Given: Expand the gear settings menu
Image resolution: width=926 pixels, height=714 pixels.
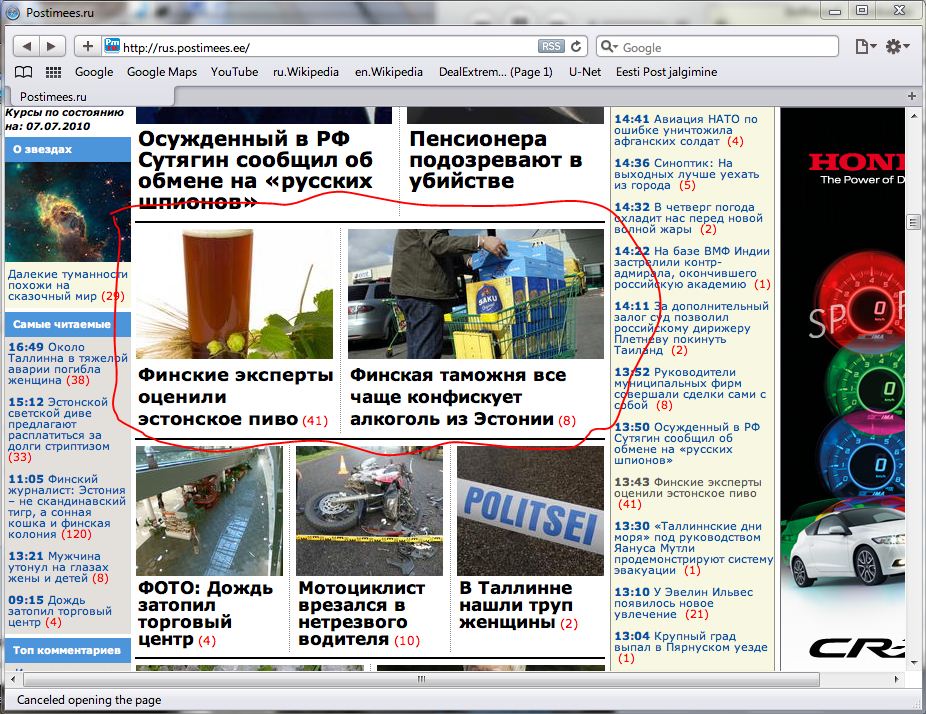Looking at the screenshot, I should coord(897,47).
